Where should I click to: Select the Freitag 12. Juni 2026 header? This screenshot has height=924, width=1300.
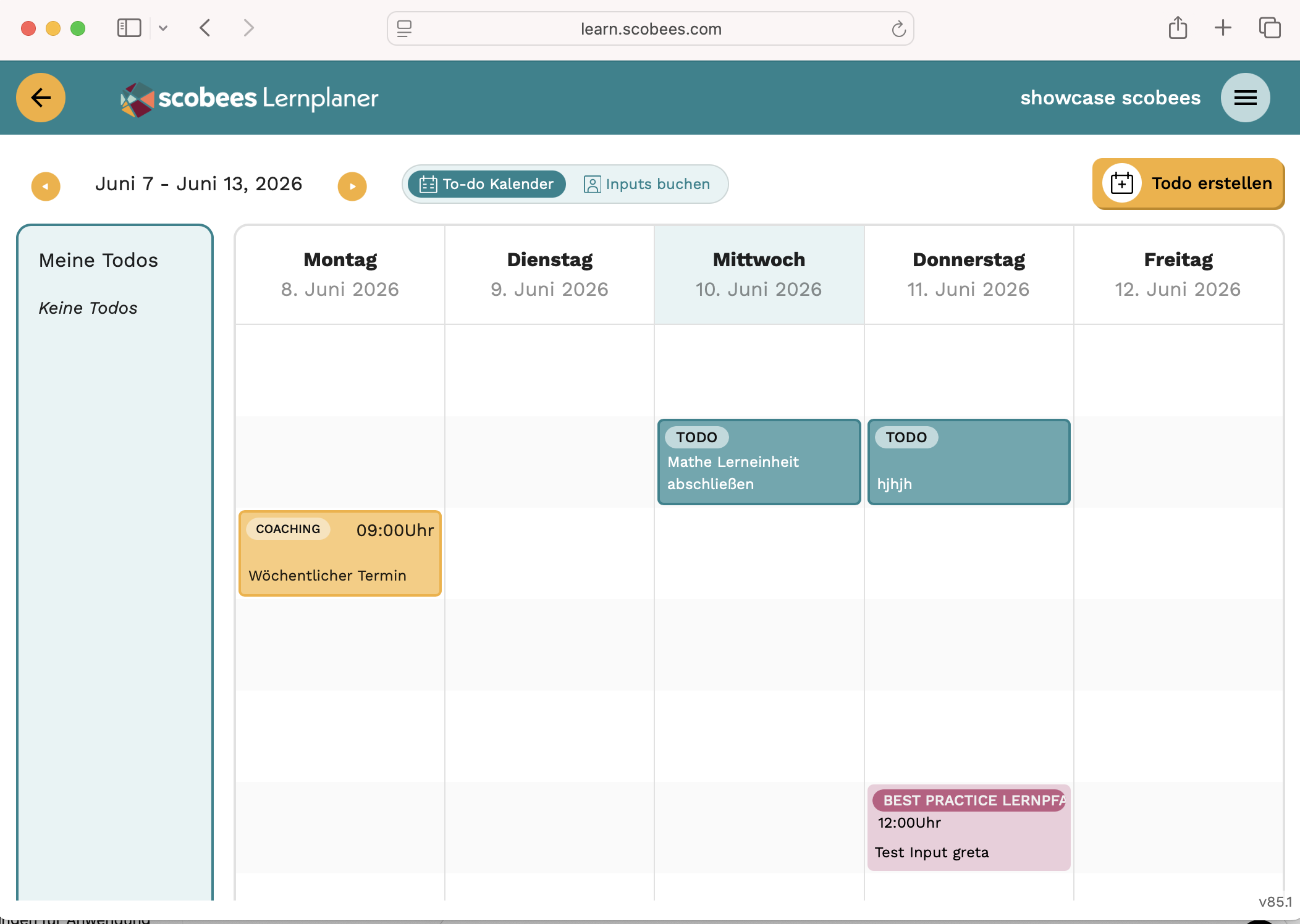click(1178, 275)
